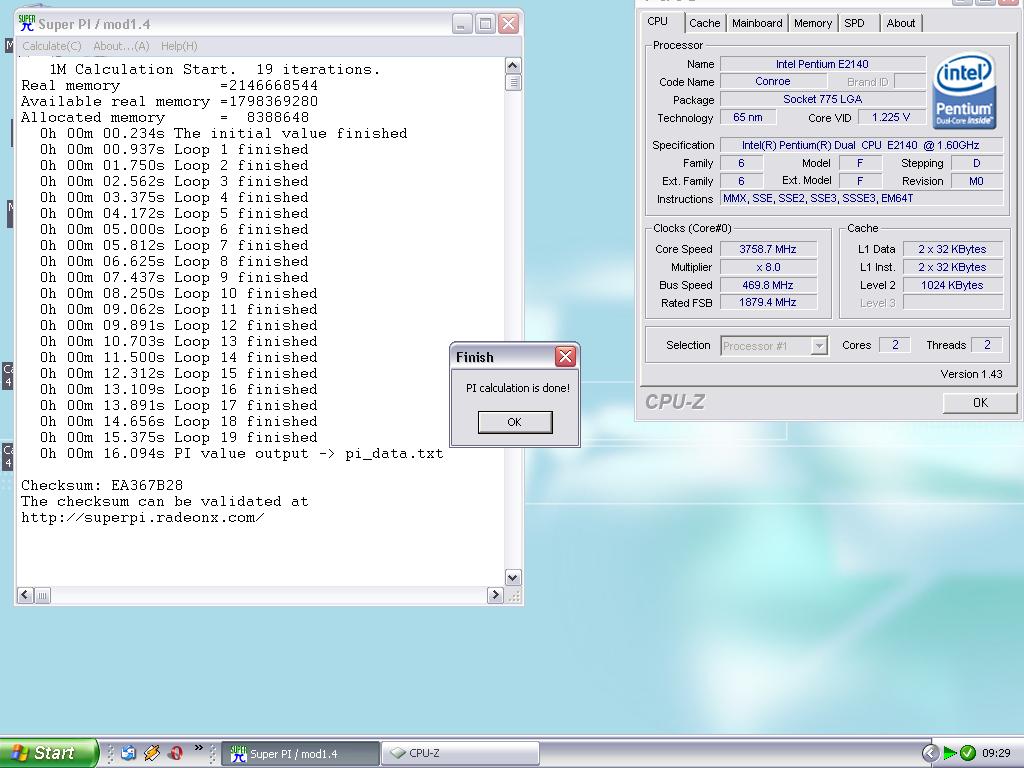Click the CPU-Z taskbar button
The image size is (1024, 768).
pyautogui.click(x=460, y=754)
